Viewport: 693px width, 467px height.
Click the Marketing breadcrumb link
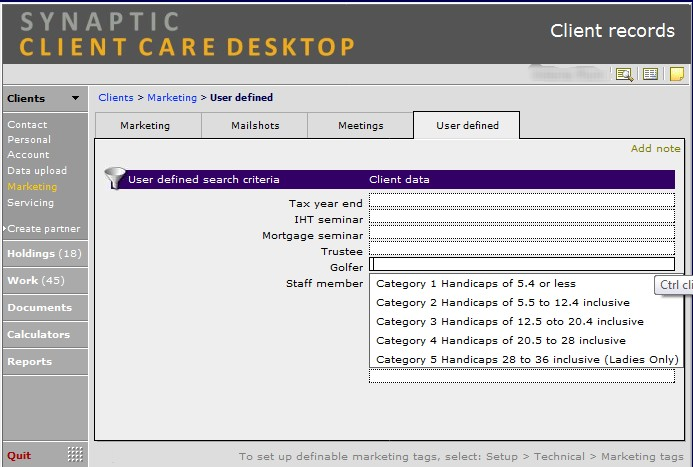coord(172,98)
